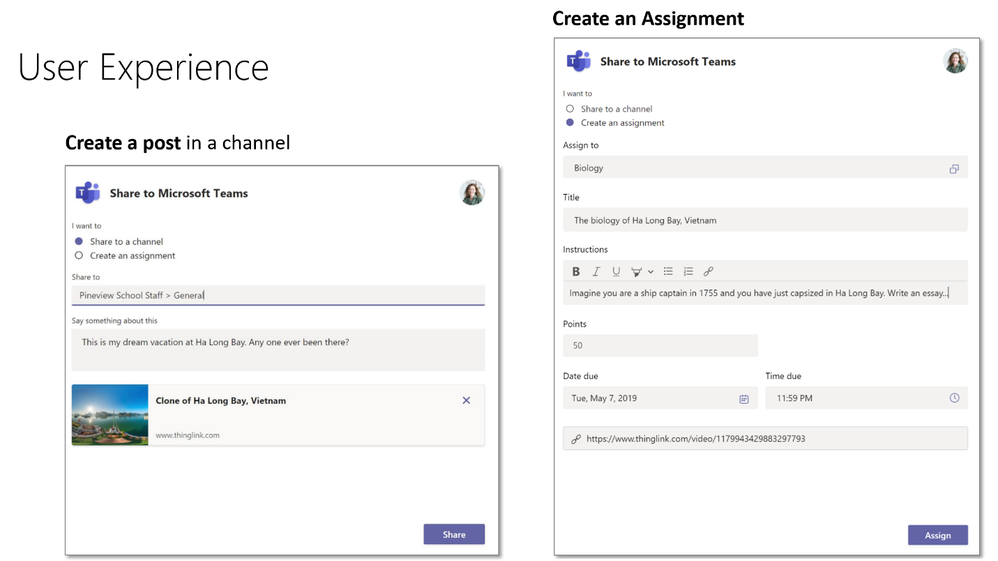Viewport: 998px width, 561px height.
Task: Apply italic formatting to instructions
Action: pos(596,271)
